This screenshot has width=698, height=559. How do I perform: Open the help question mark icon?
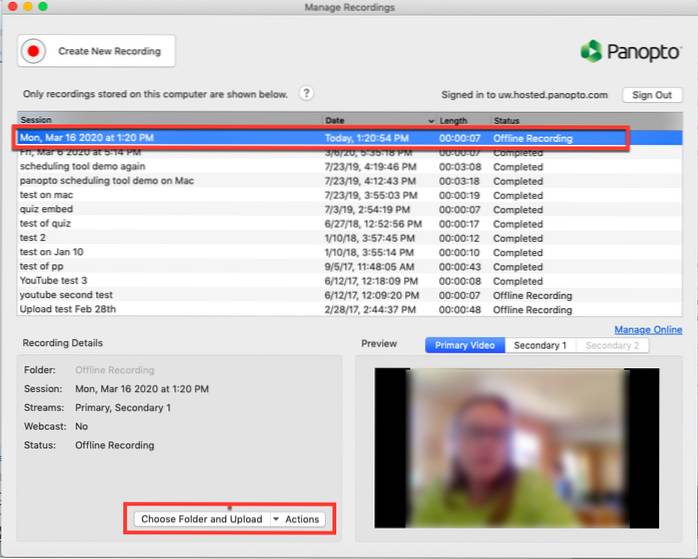pos(307,94)
